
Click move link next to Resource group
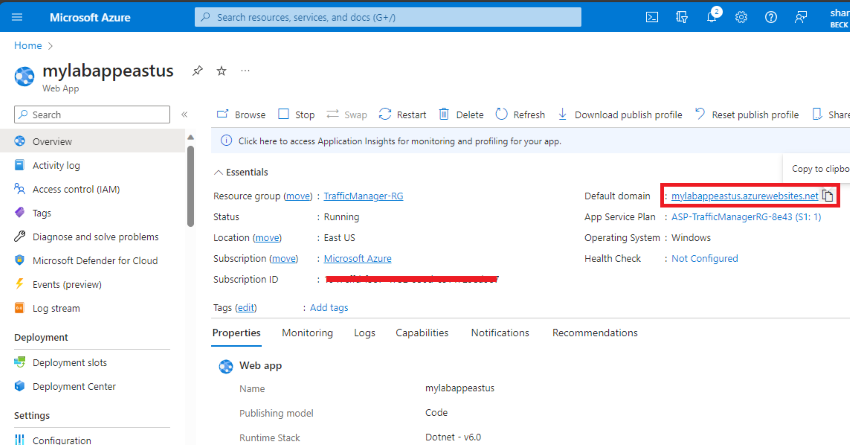pyautogui.click(x=298, y=196)
